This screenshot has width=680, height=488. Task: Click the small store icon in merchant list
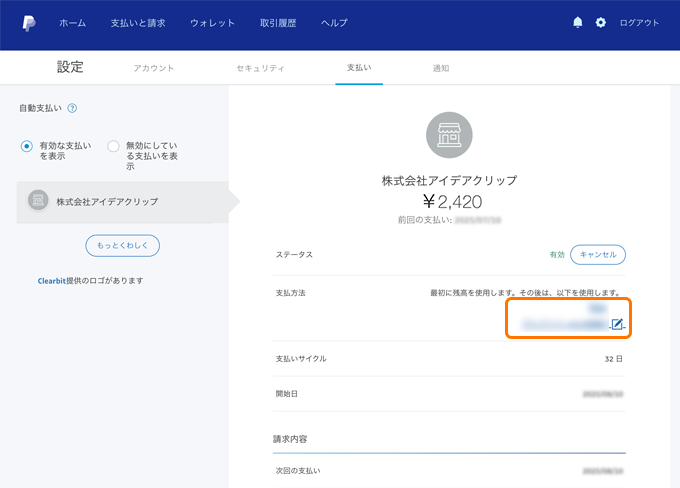38,201
